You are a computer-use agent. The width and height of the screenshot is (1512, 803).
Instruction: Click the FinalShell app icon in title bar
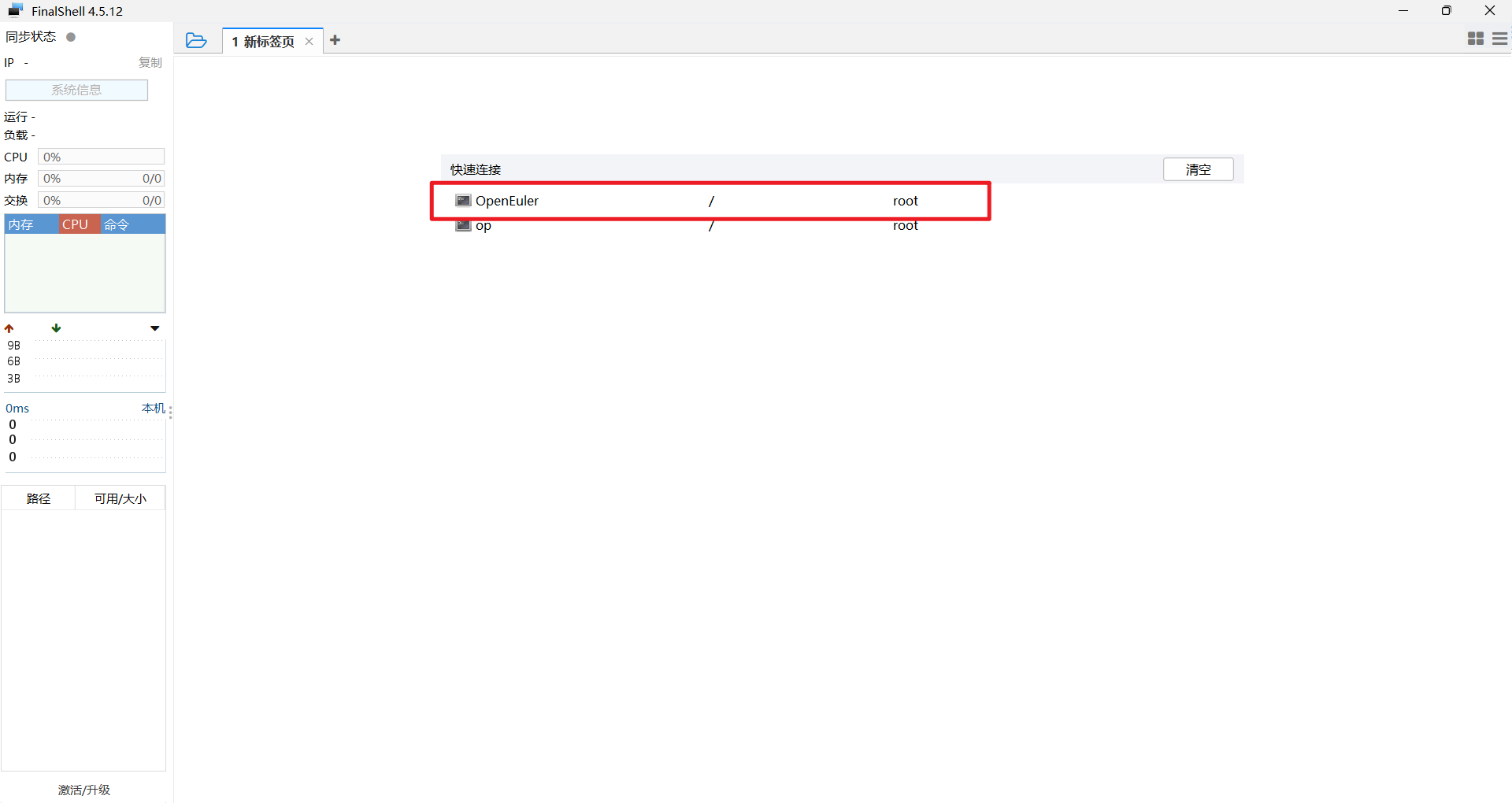[15, 11]
